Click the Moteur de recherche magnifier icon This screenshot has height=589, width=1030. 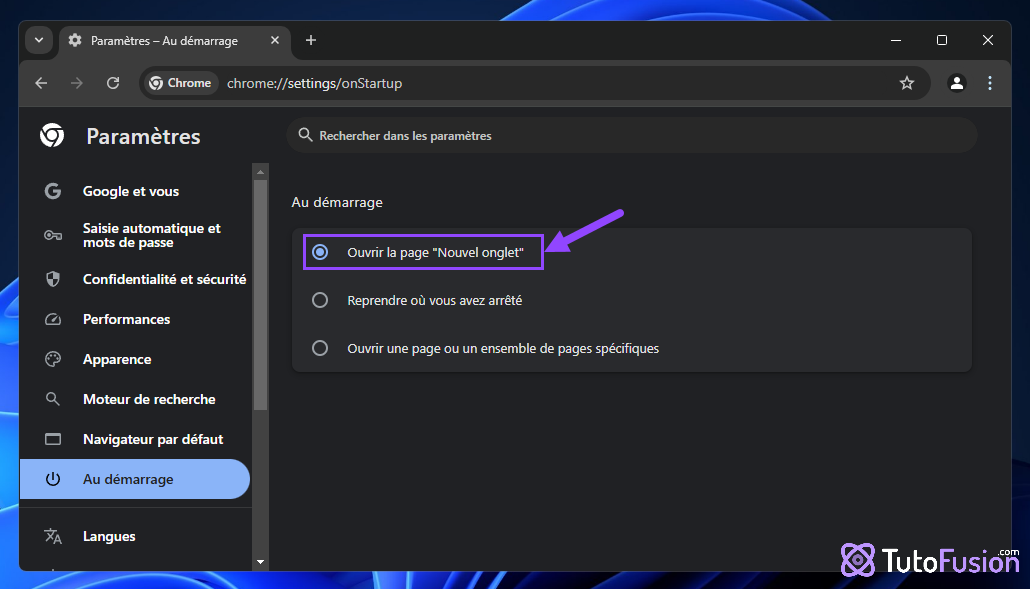53,399
